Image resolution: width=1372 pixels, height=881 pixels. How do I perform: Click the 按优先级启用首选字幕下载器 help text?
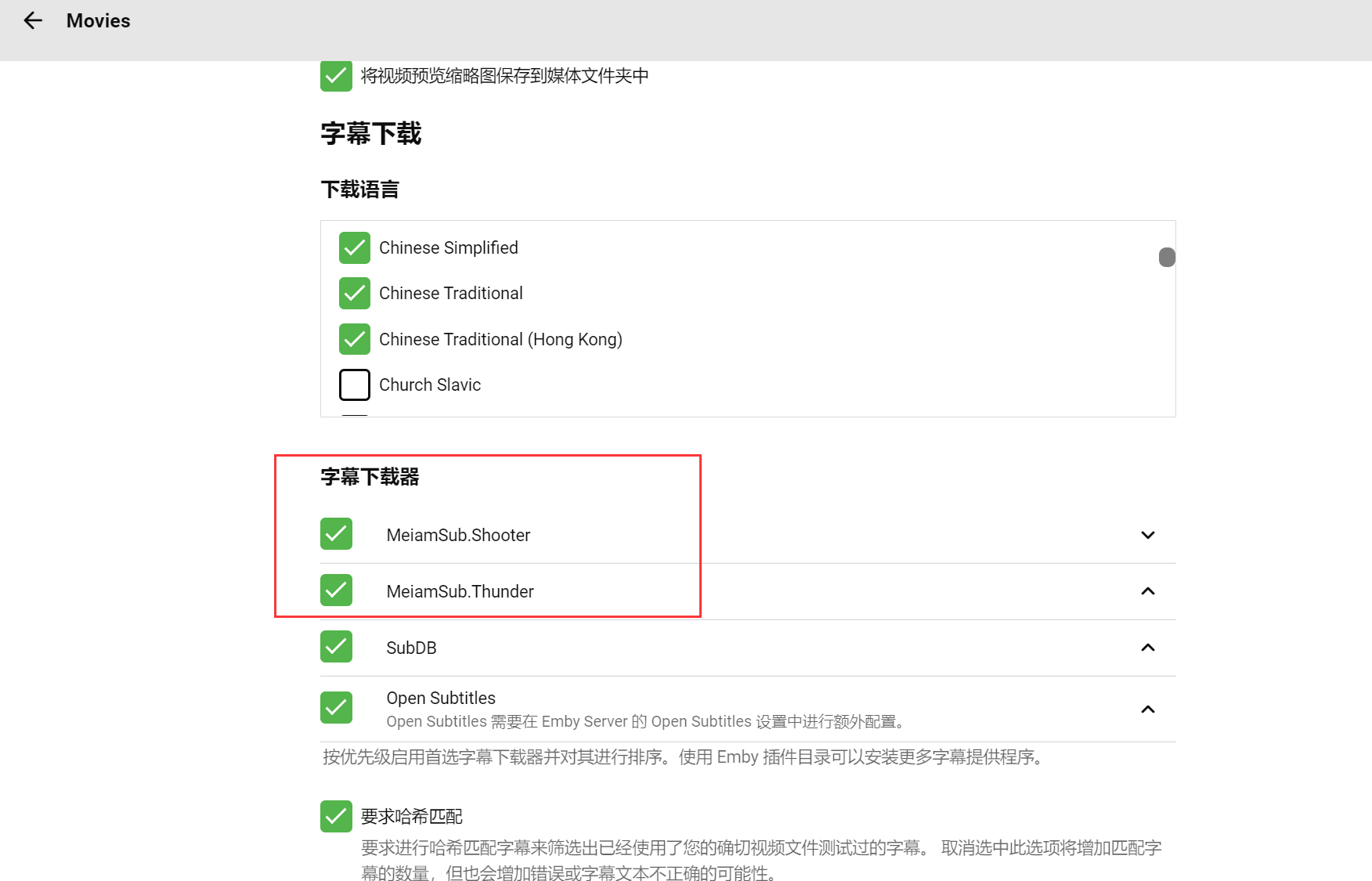pyautogui.click(x=683, y=757)
